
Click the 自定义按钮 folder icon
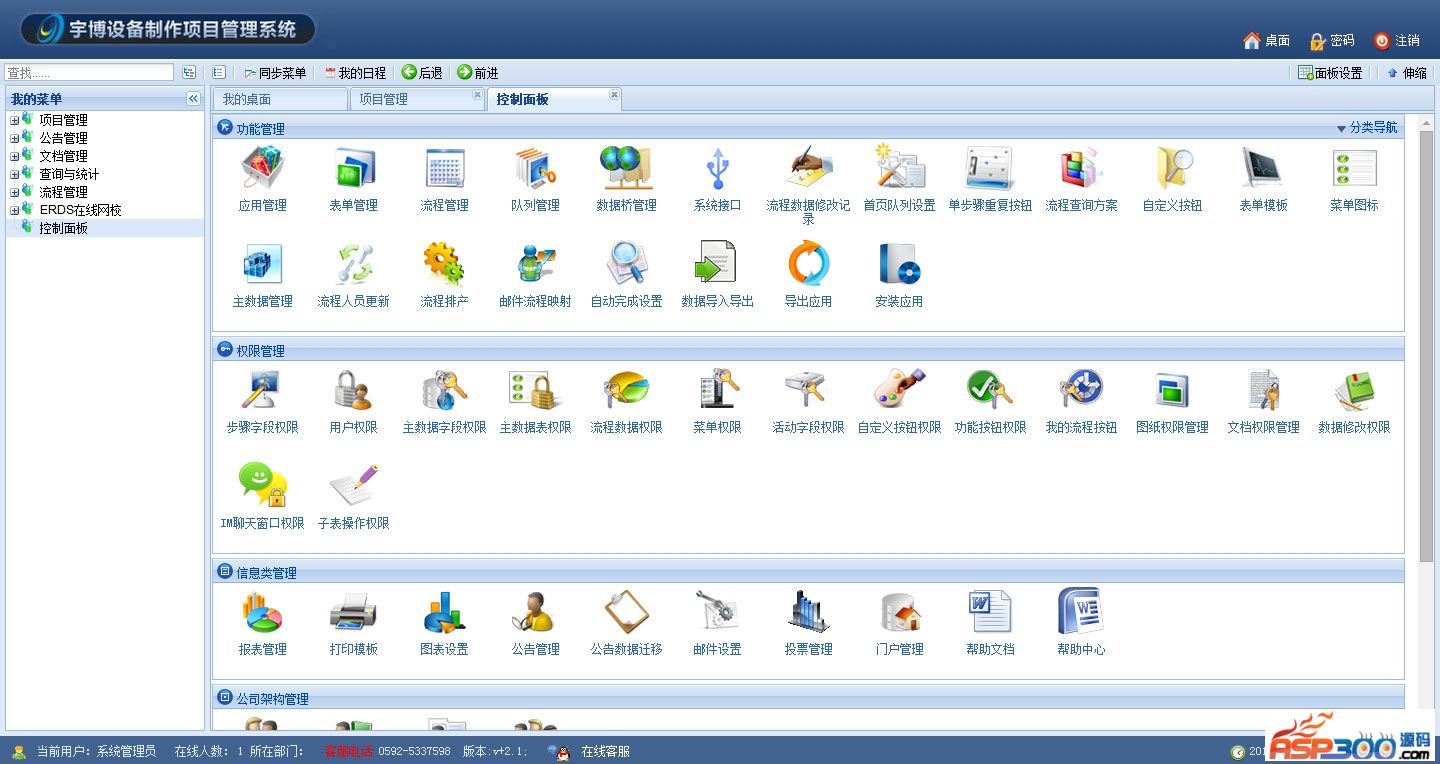(x=1172, y=168)
